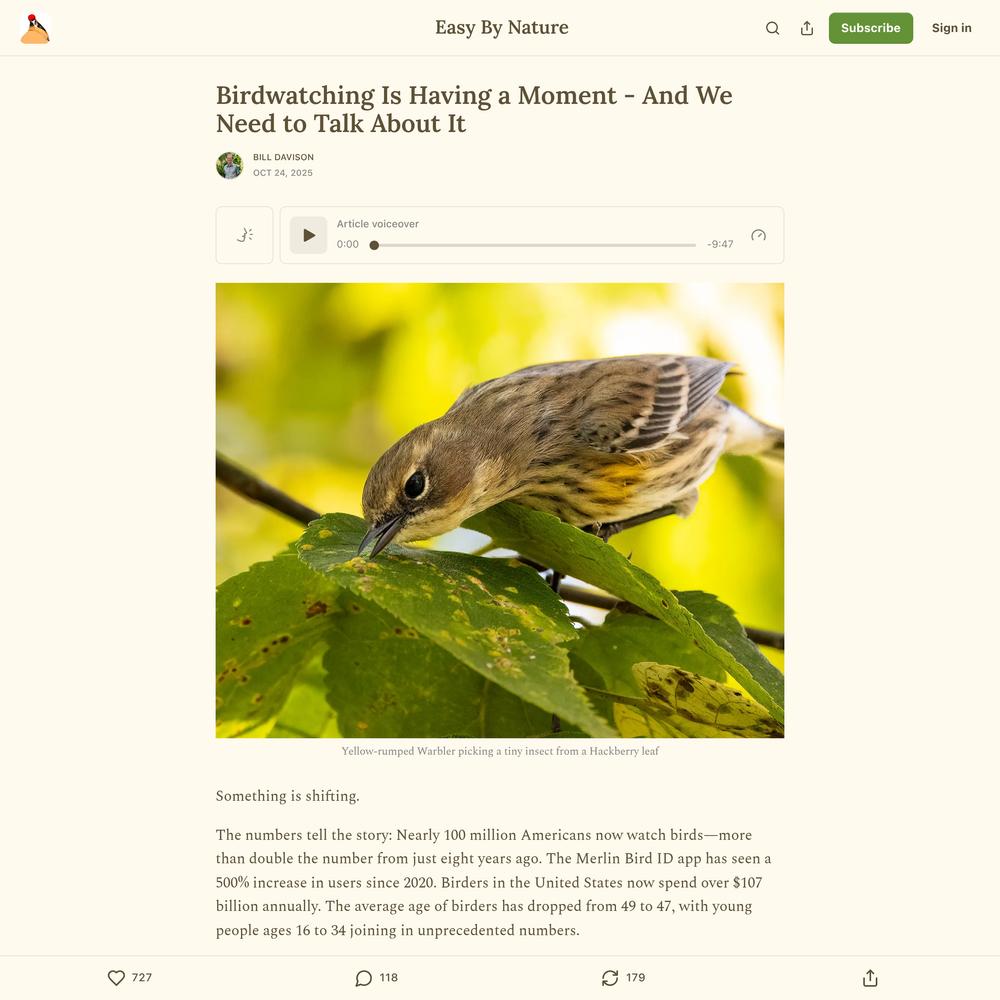Click the Easy By Nature bird logo
The image size is (1000, 1000).
click(35, 28)
